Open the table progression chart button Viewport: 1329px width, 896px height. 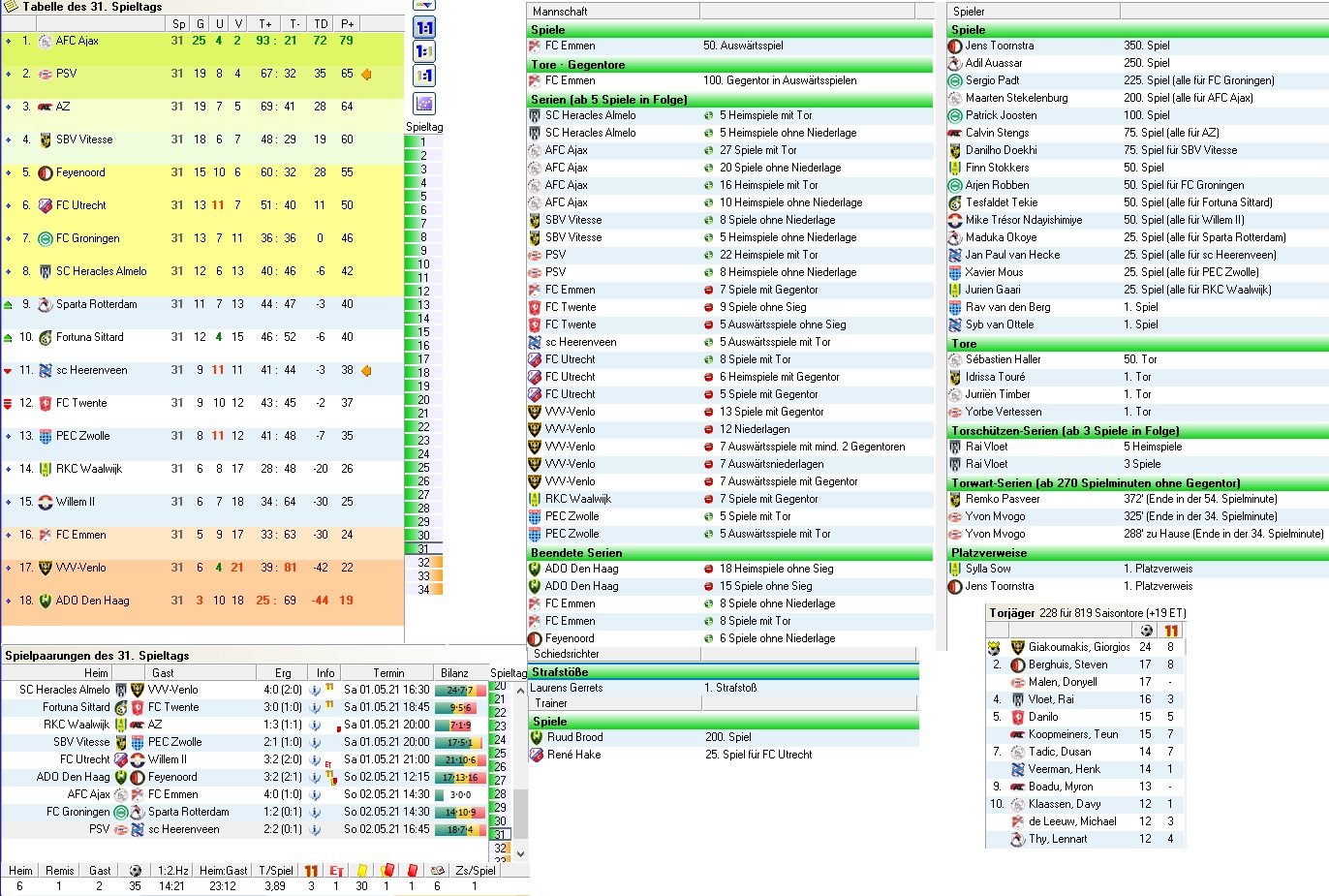[424, 104]
